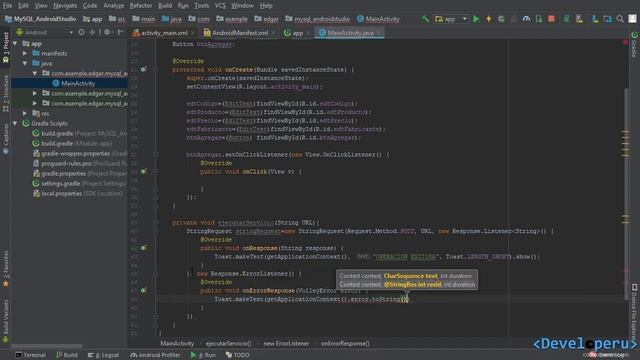Click mysql_androidstudio breadcrumb folder

coord(318,19)
